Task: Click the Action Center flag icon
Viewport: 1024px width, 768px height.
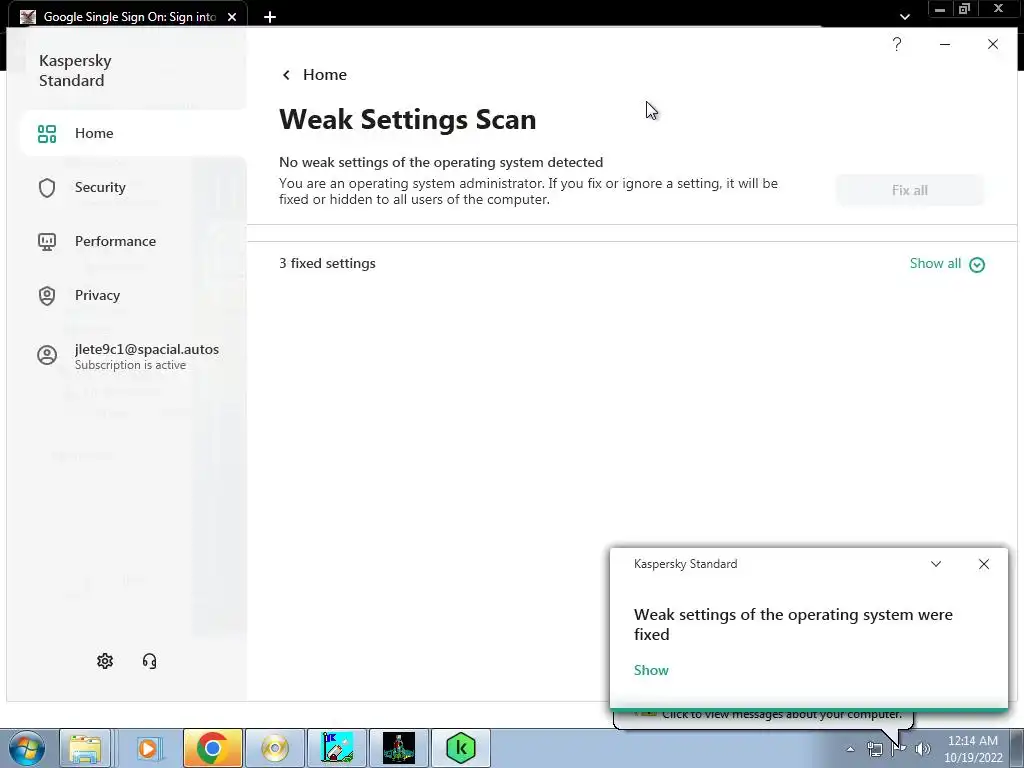Action: [899, 749]
